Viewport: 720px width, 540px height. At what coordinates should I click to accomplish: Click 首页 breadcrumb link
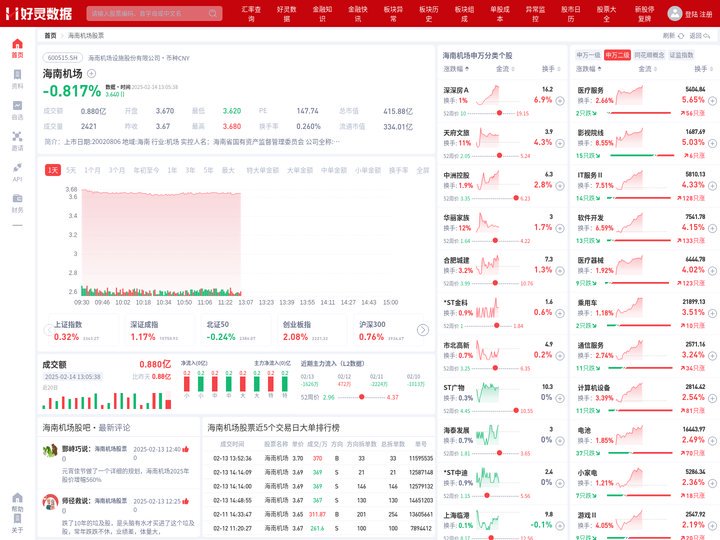[51, 35]
